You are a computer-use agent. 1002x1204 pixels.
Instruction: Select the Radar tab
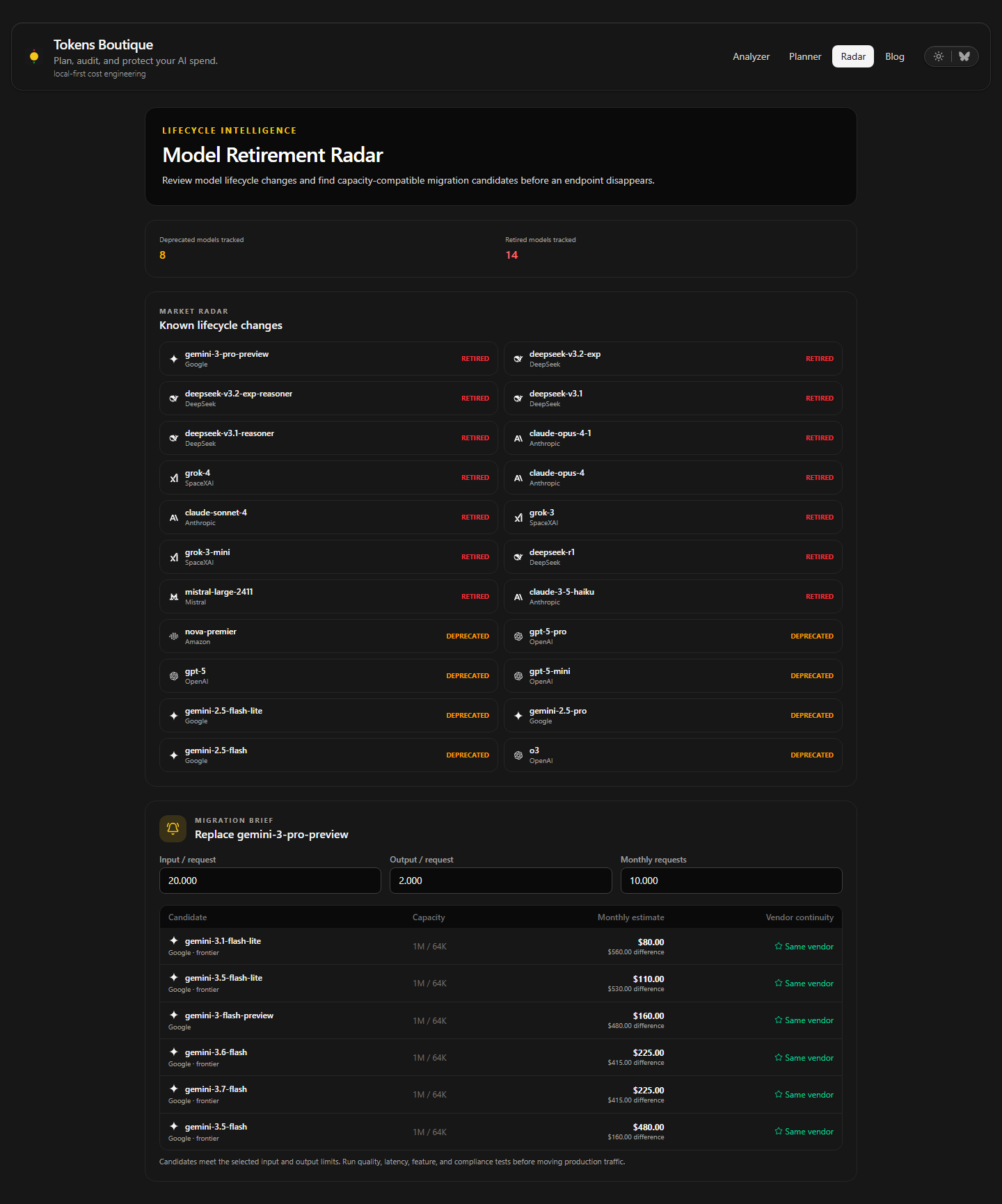(853, 56)
